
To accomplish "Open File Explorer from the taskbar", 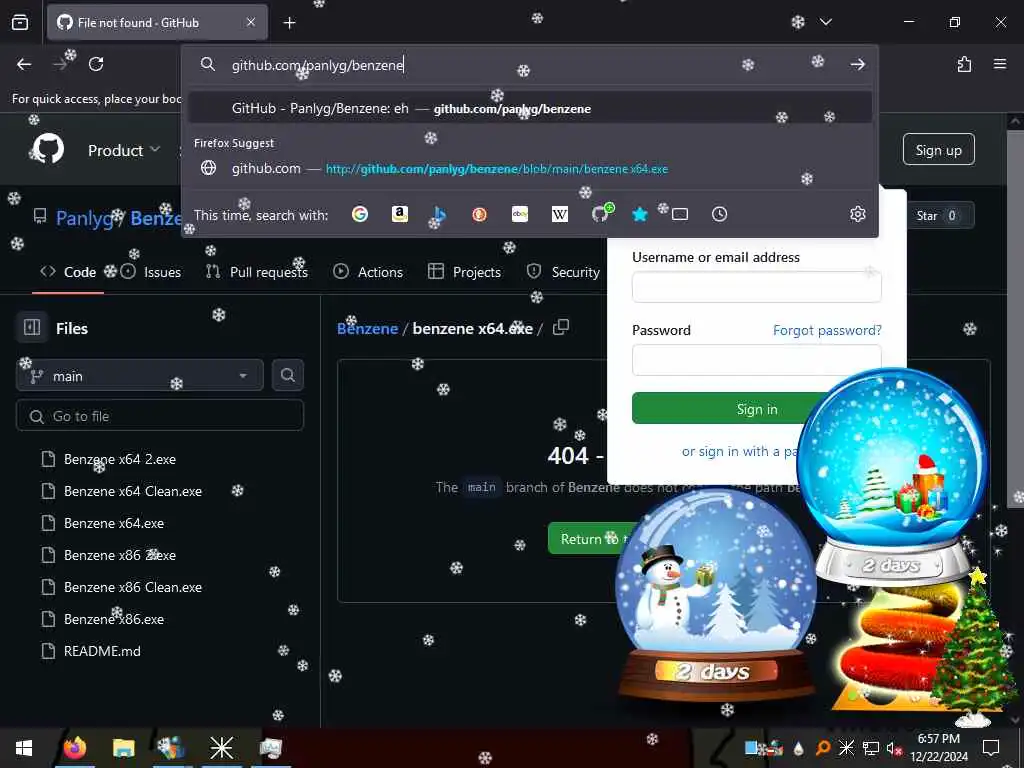I will 123,748.
